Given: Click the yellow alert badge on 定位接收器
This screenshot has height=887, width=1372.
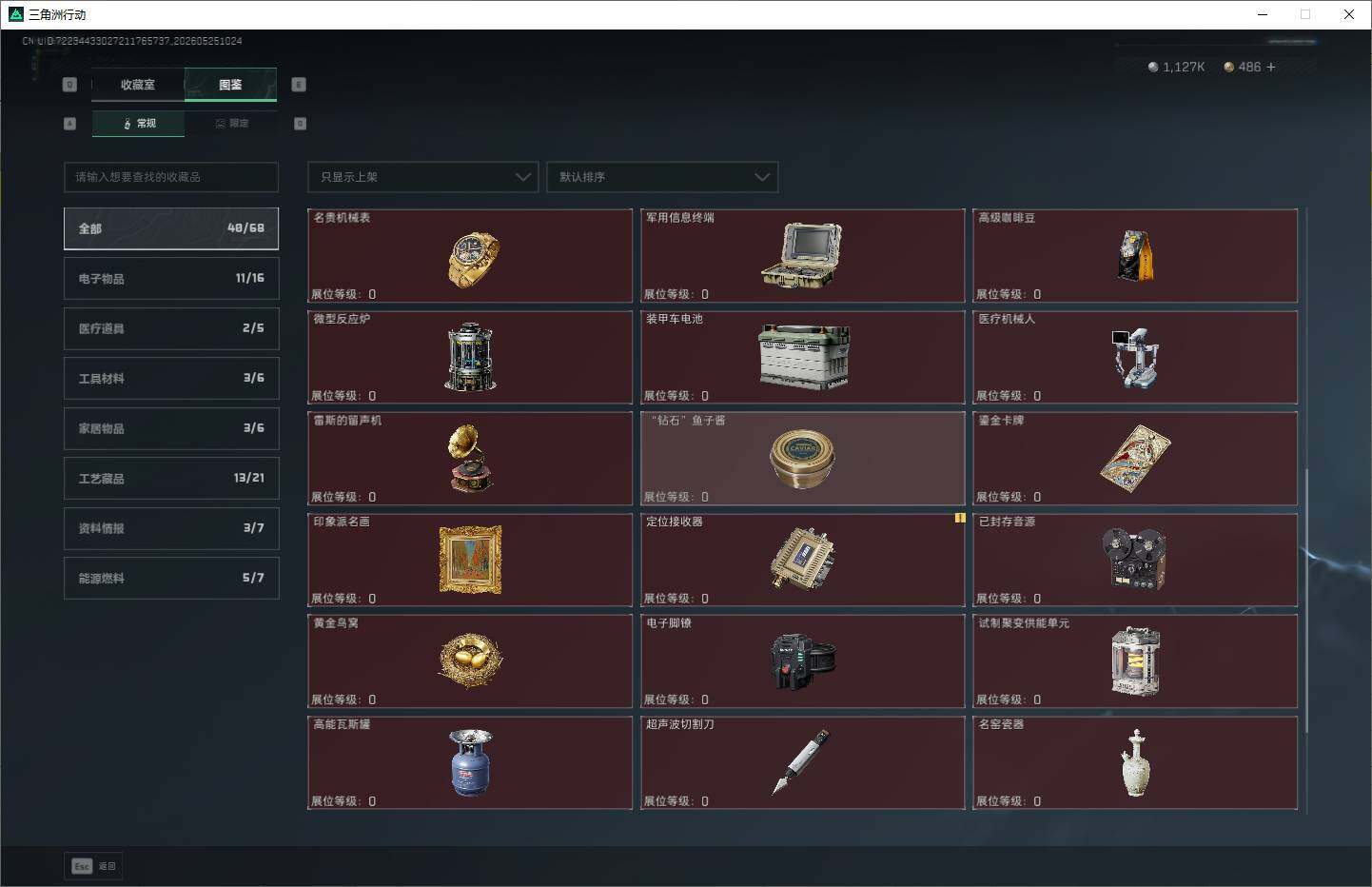Looking at the screenshot, I should [960, 518].
